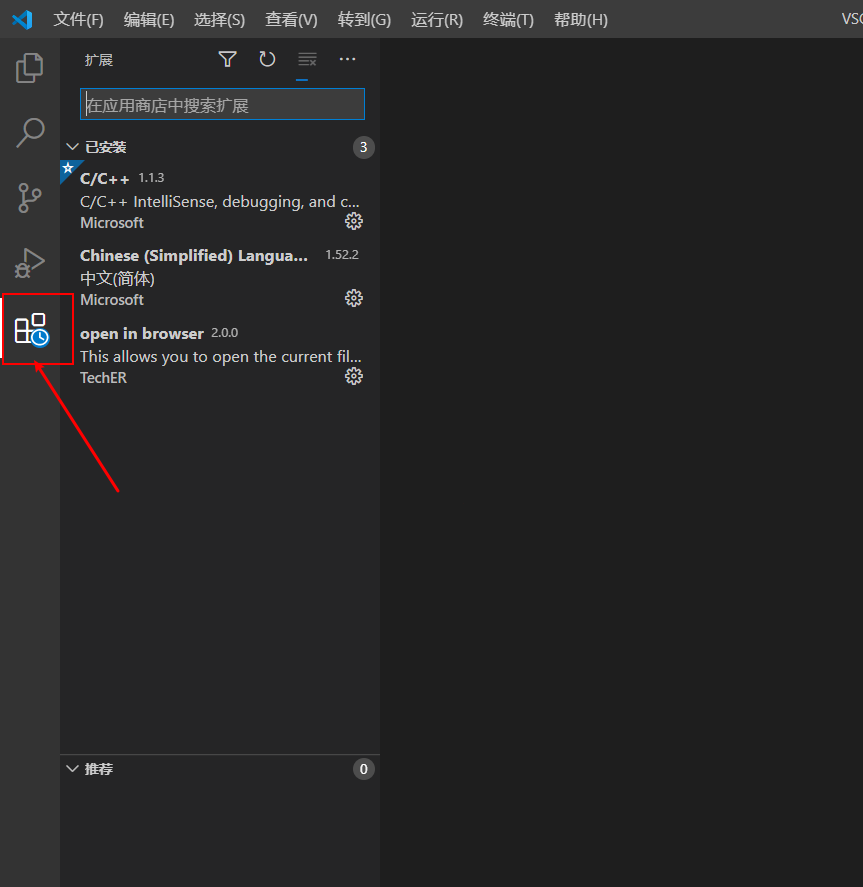The width and height of the screenshot is (863, 887).
Task: Click the star badge on C/C++ extension
Action: [x=68, y=169]
